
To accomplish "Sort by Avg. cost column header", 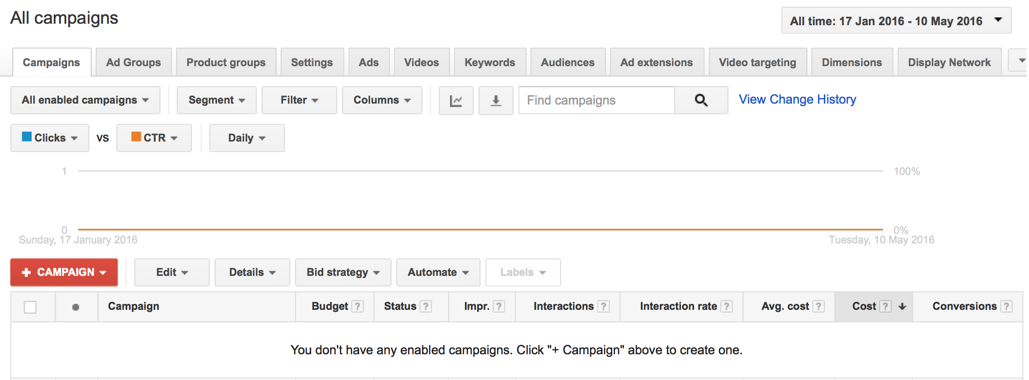I will (786, 306).
